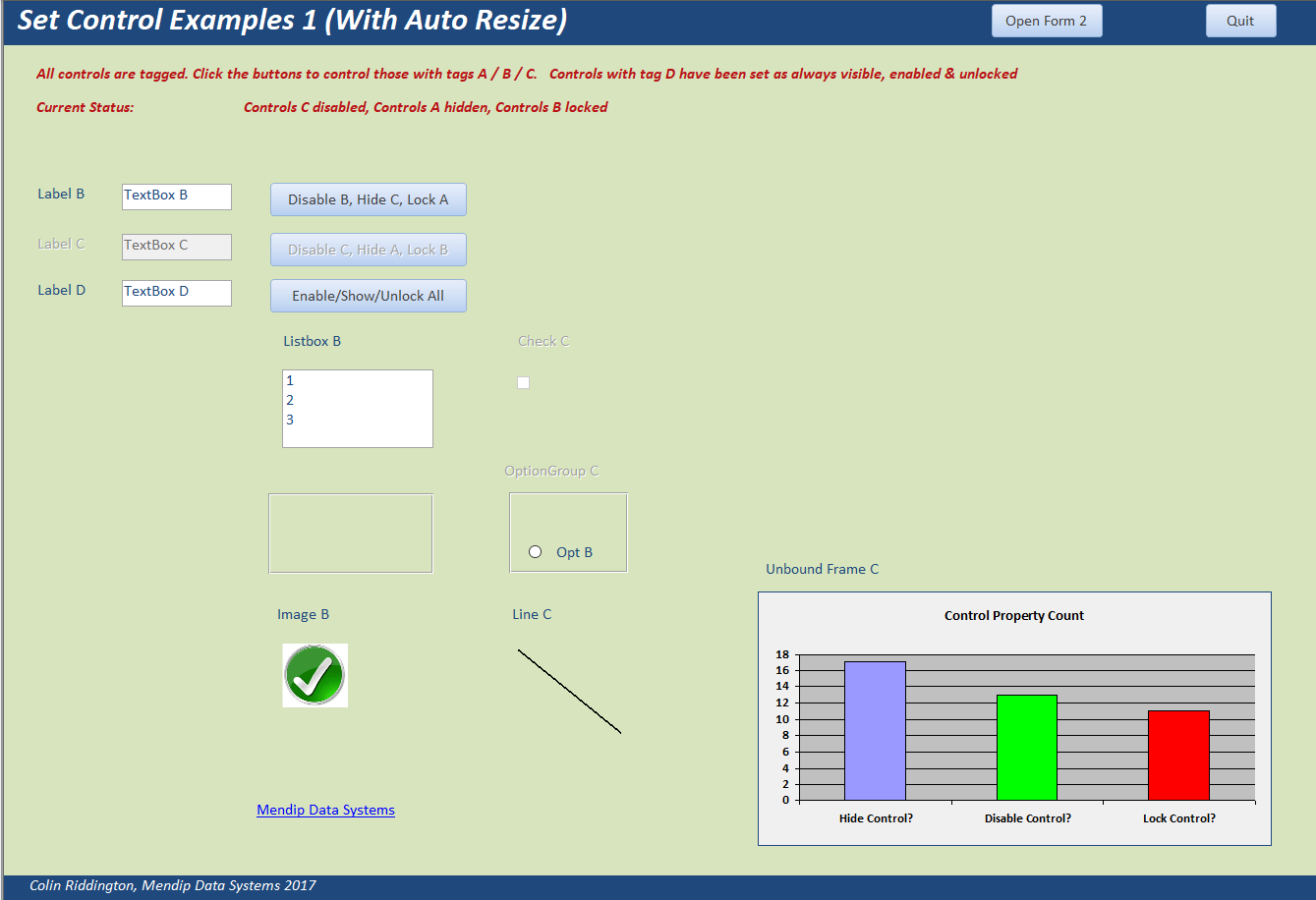The image size is (1316, 900).
Task: Click the Current Status label
Action: (86, 107)
